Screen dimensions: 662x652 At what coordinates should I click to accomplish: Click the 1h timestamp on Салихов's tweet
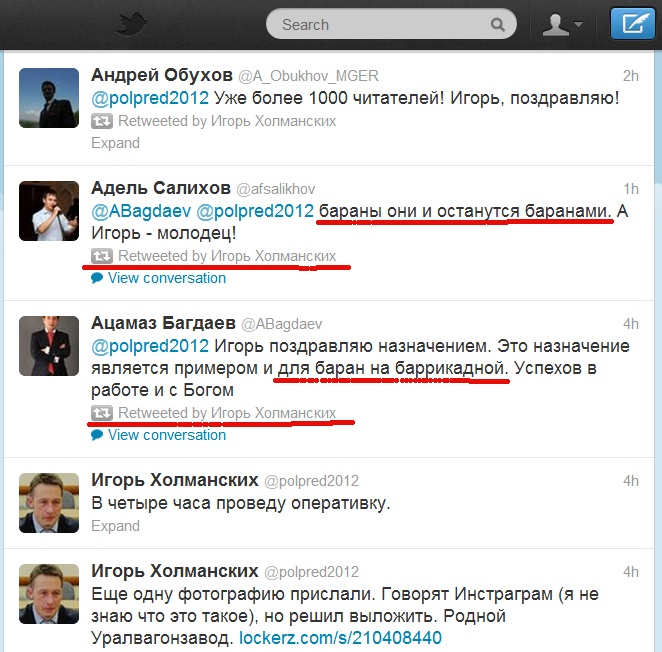(x=631, y=189)
